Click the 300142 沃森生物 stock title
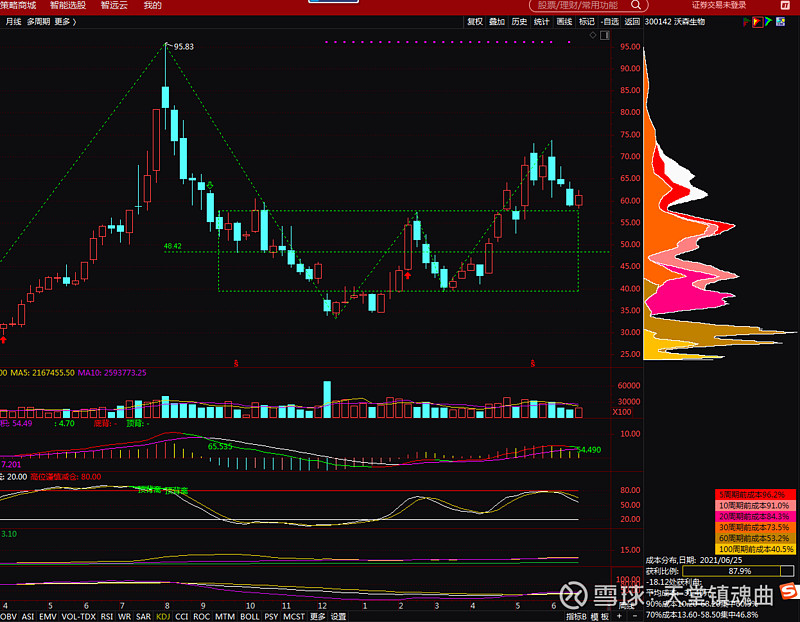The height and width of the screenshot is (622, 800). tap(674, 21)
